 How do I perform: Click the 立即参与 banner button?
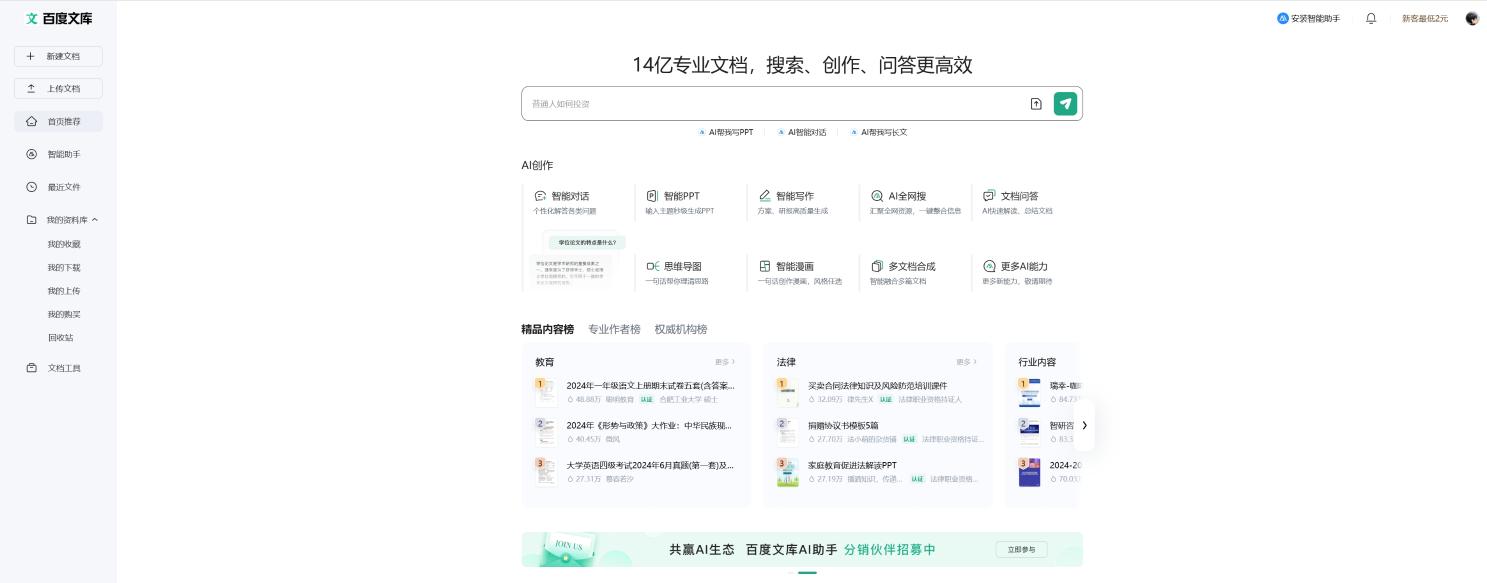(1021, 549)
